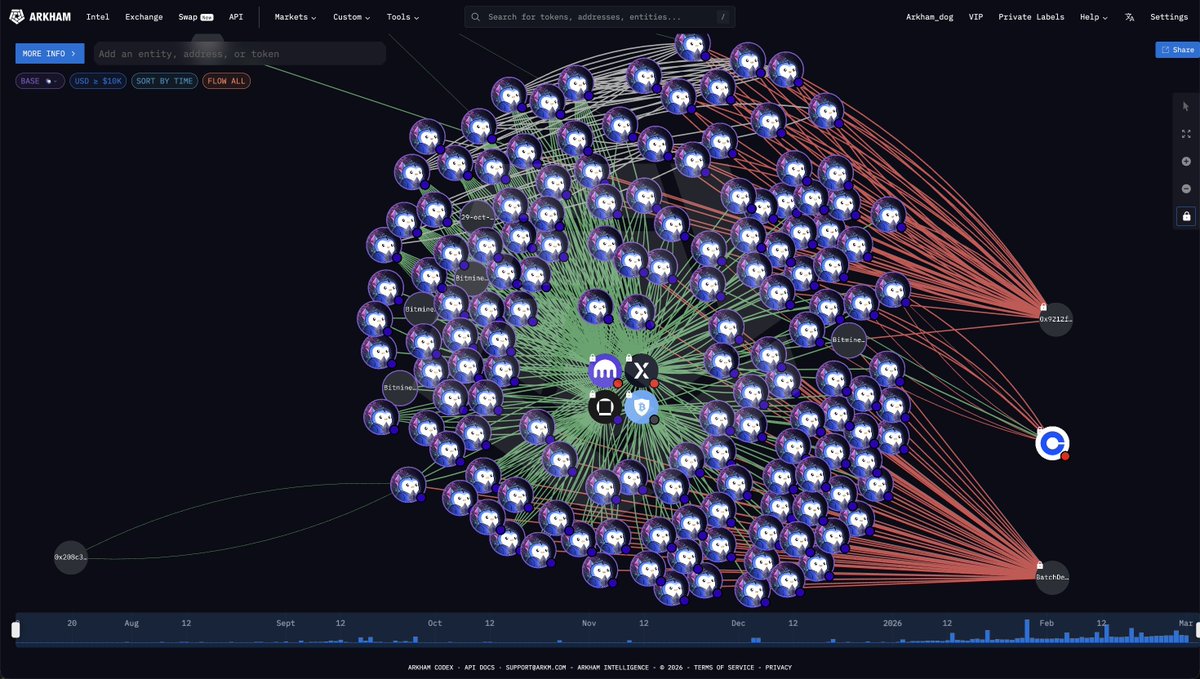Click the MORE INFO button
The height and width of the screenshot is (679, 1200).
point(50,53)
